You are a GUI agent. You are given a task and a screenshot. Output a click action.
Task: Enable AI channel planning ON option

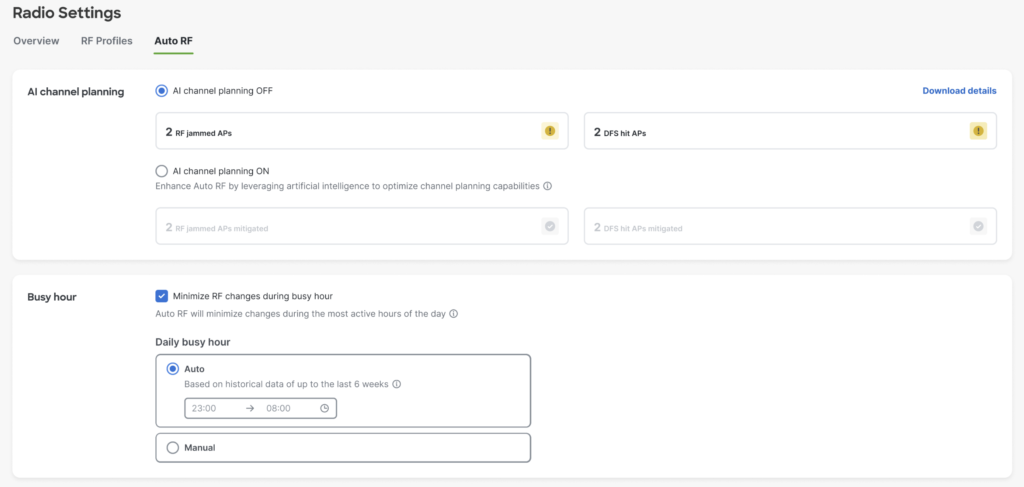point(161,171)
